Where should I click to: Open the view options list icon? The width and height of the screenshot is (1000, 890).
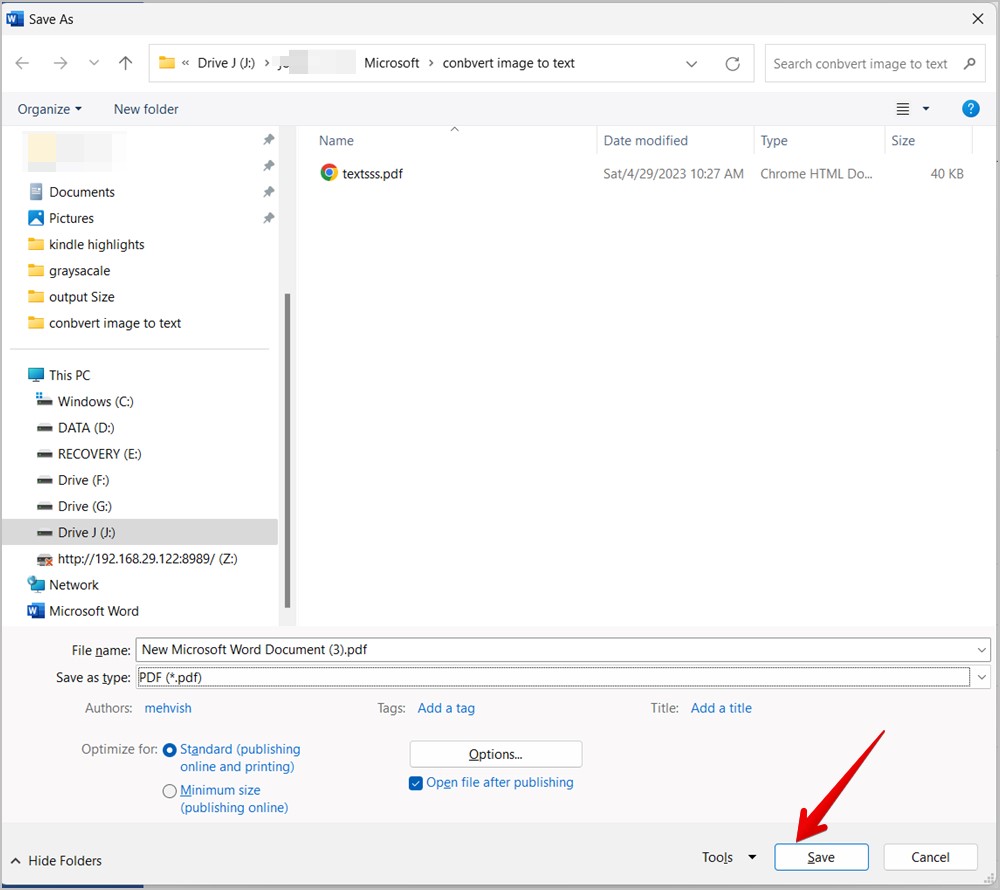click(903, 109)
